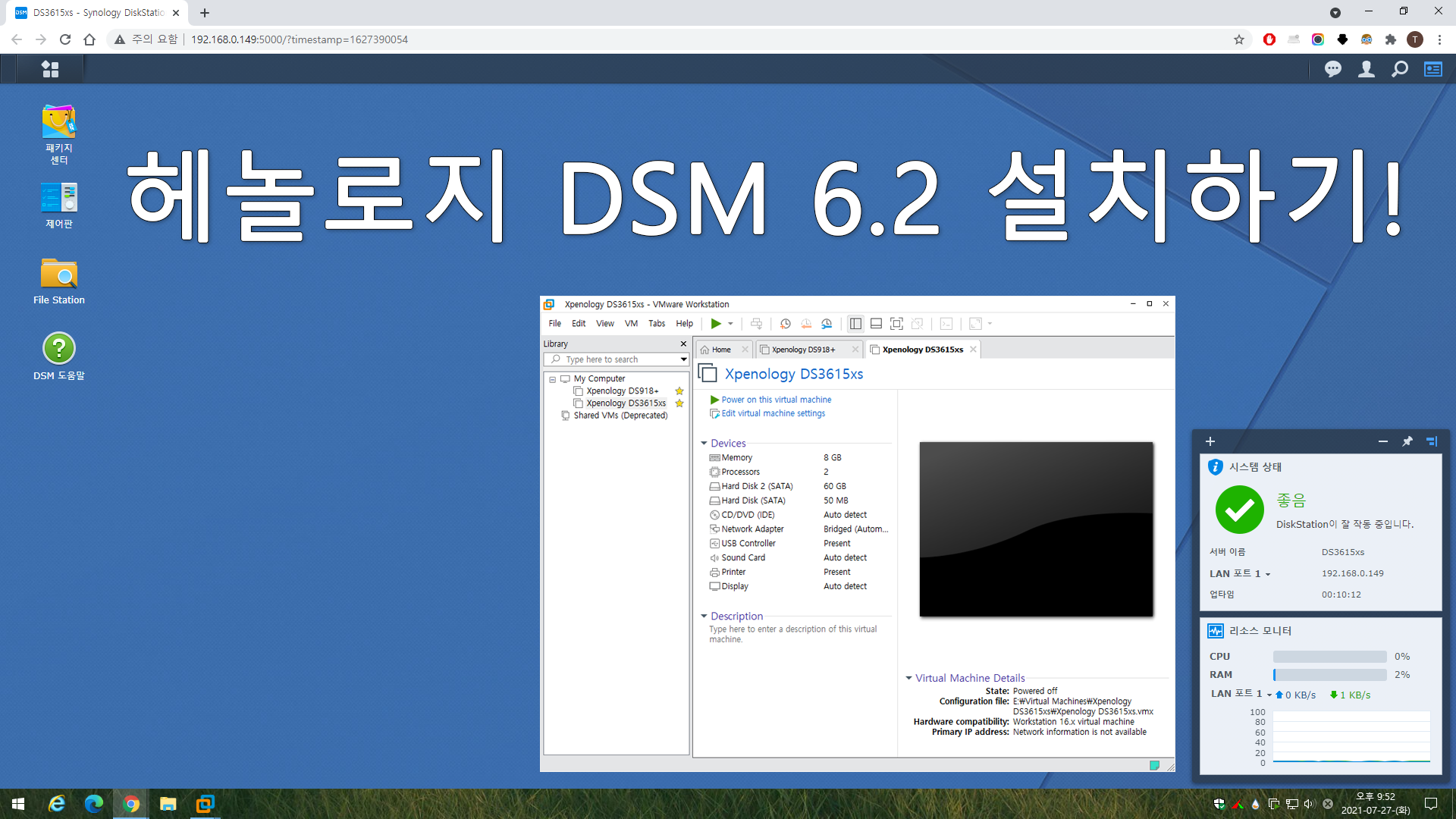Open the DSM Main Menu button
Image resolution: width=1456 pixels, height=819 pixels.
coord(50,69)
